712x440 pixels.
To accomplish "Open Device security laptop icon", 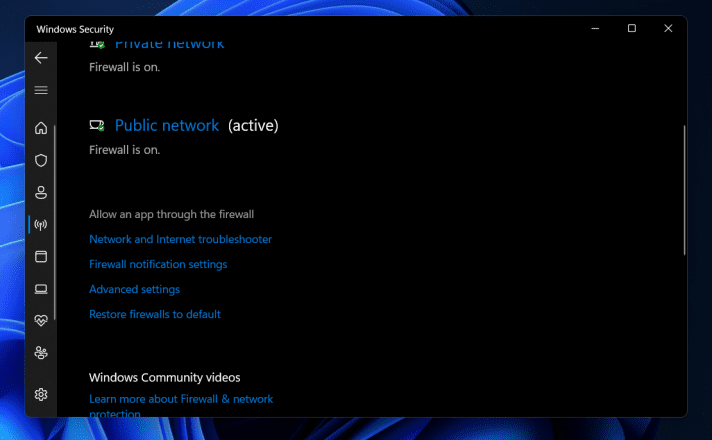I will coord(41,289).
